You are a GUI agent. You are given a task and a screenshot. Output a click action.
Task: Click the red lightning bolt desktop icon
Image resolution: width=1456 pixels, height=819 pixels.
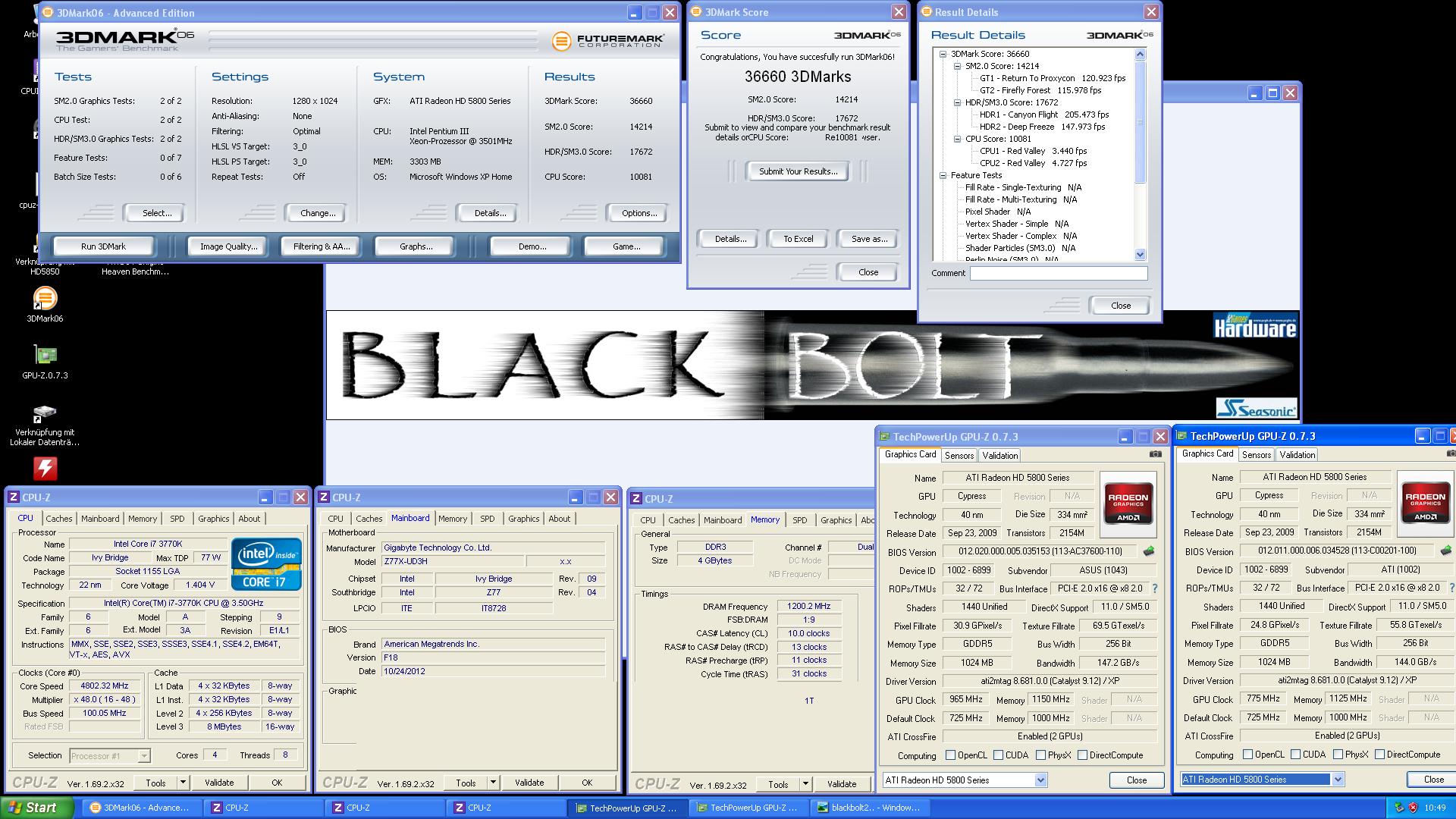coord(45,468)
